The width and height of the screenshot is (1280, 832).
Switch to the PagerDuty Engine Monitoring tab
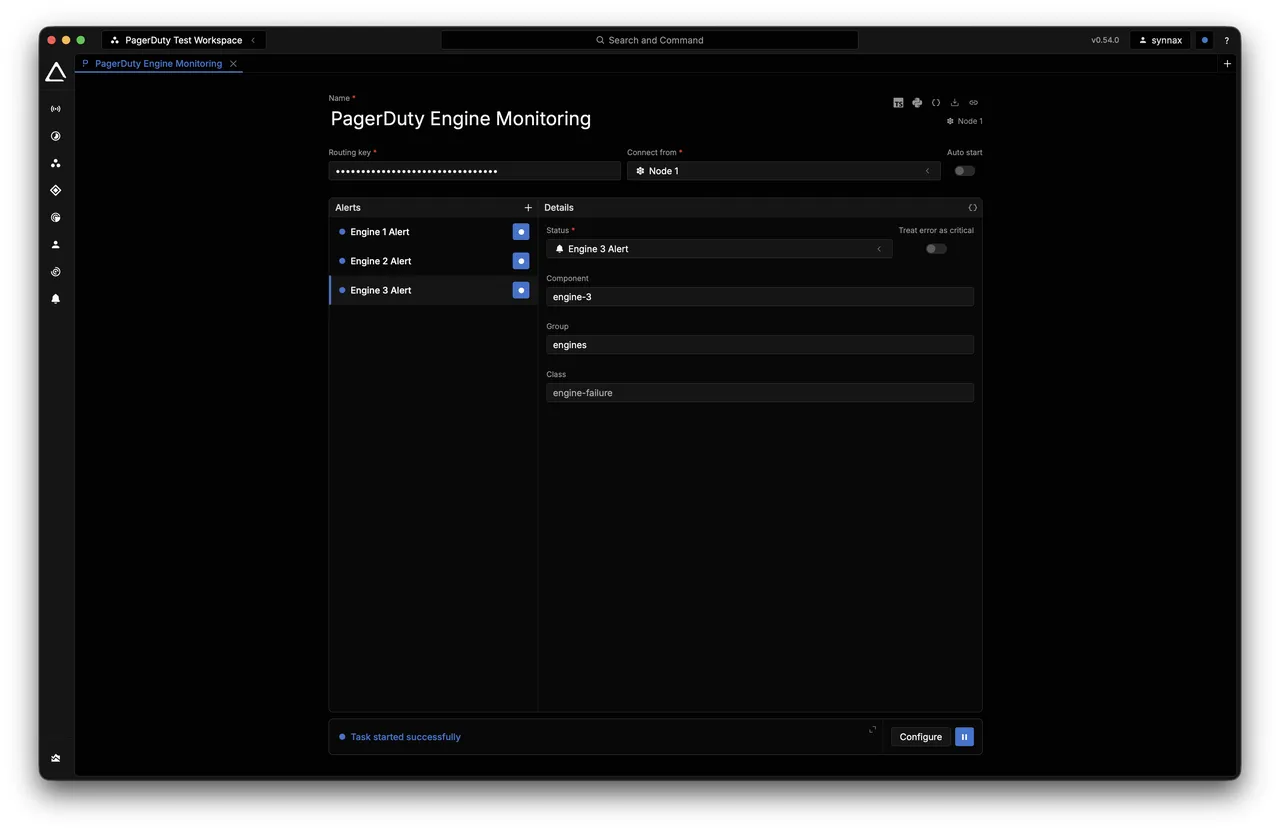point(158,64)
